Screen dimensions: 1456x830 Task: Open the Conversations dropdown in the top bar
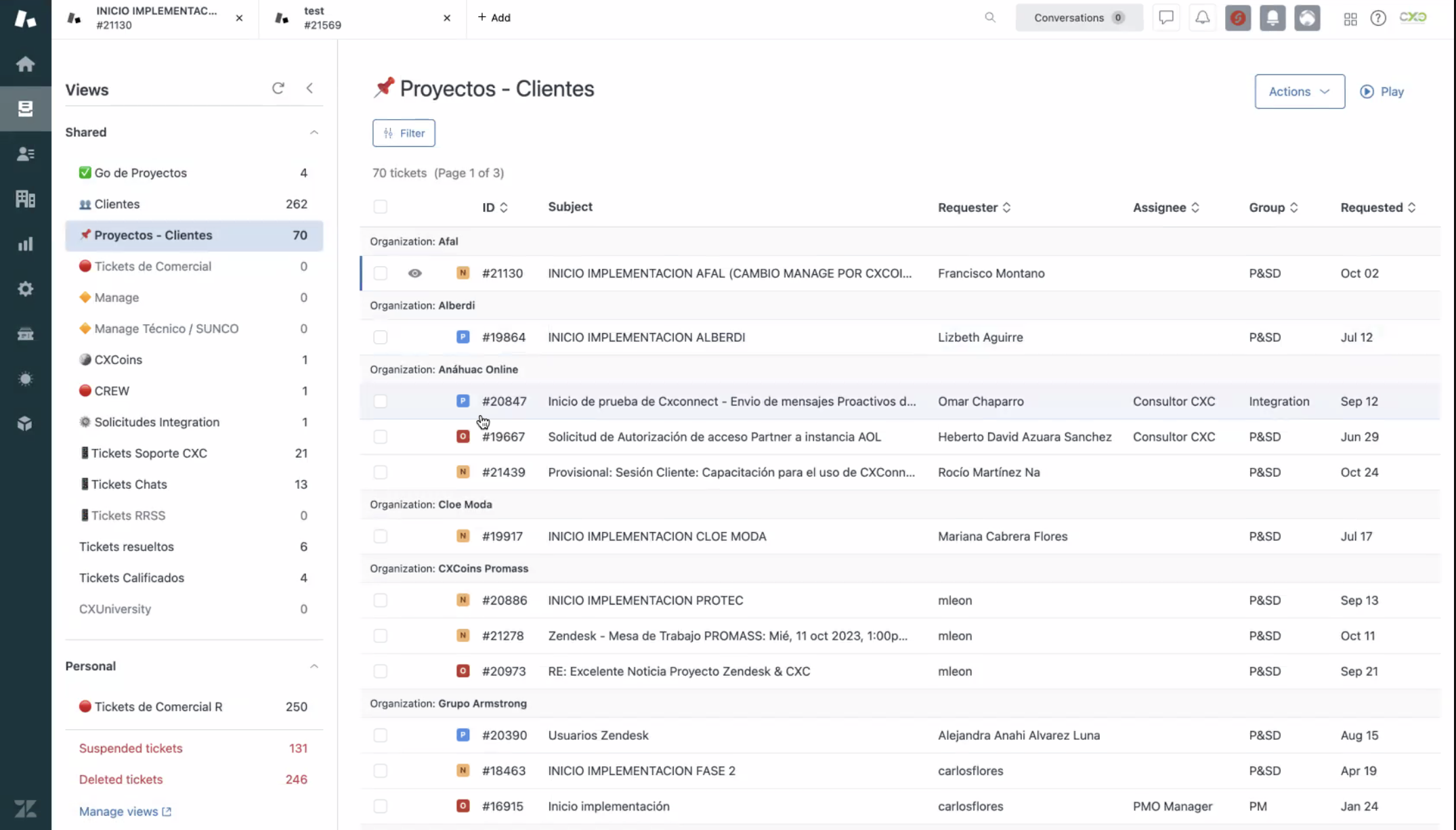pos(1079,18)
